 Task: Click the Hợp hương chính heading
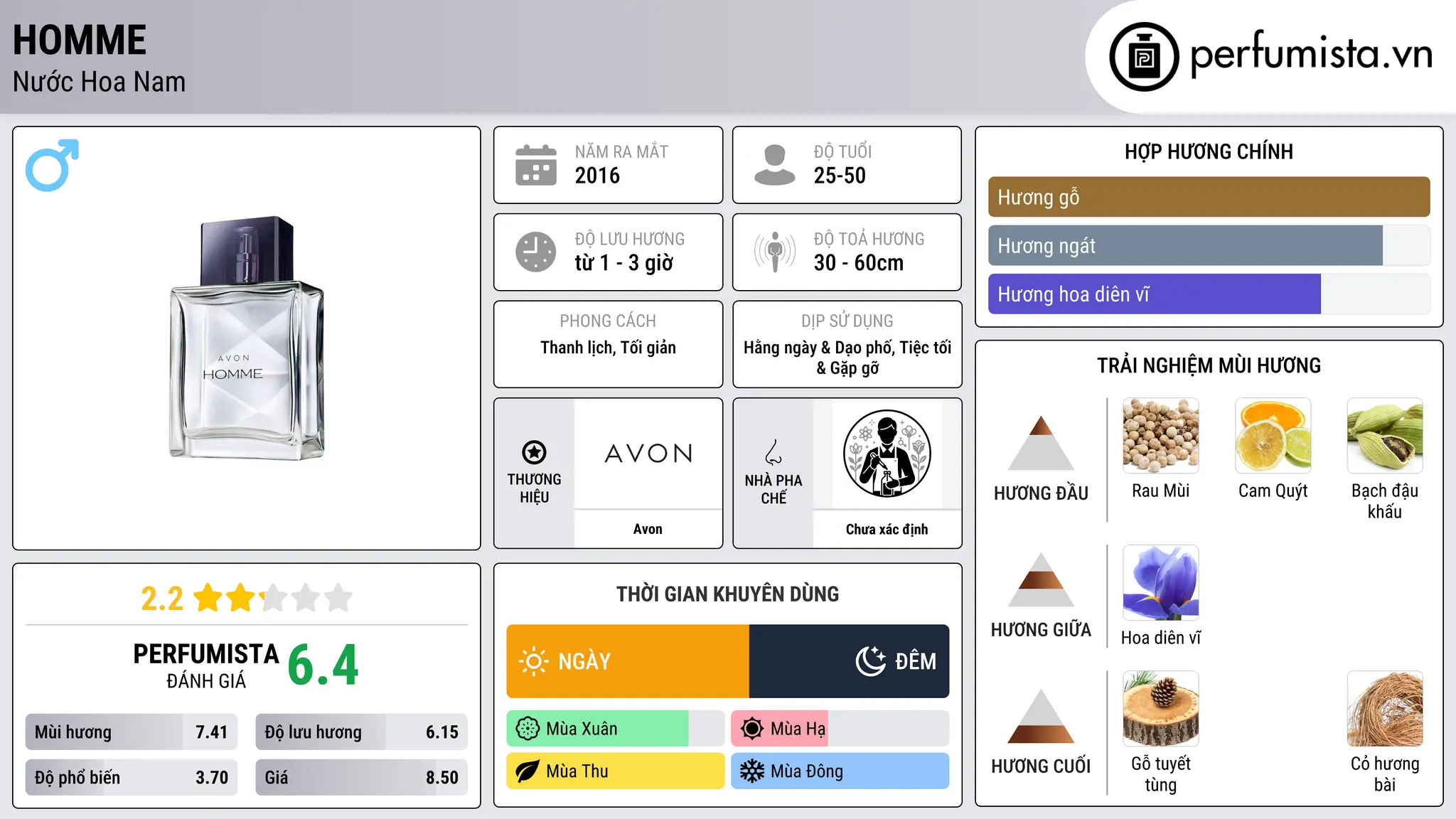[x=1209, y=151]
